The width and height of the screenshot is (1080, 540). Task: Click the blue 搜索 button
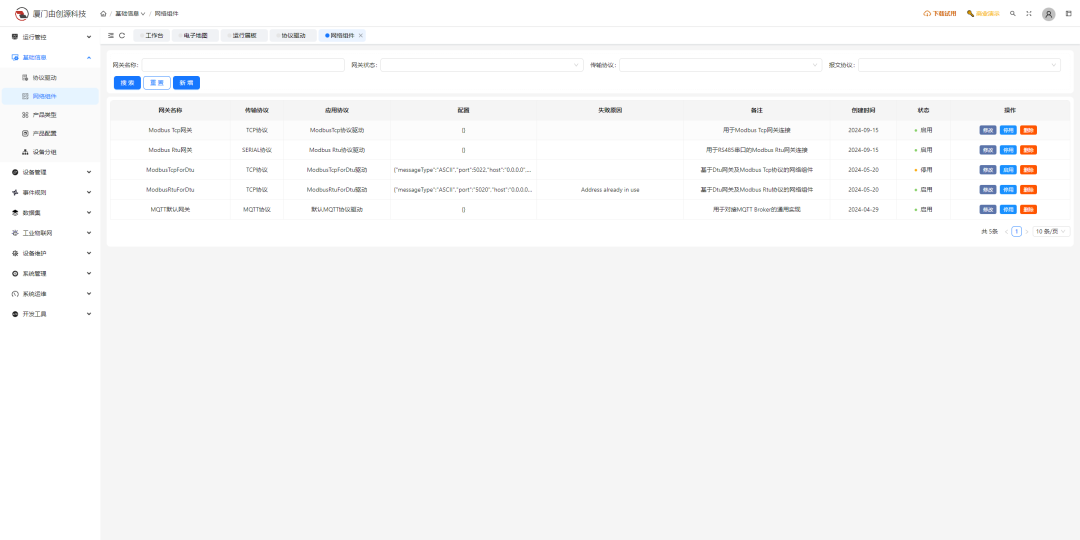(127, 83)
